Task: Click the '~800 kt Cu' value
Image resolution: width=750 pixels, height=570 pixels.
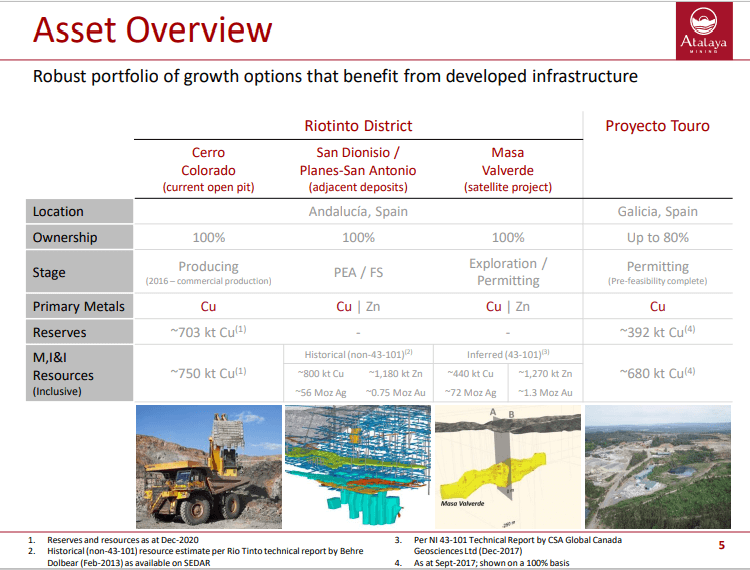Action: pyautogui.click(x=320, y=373)
